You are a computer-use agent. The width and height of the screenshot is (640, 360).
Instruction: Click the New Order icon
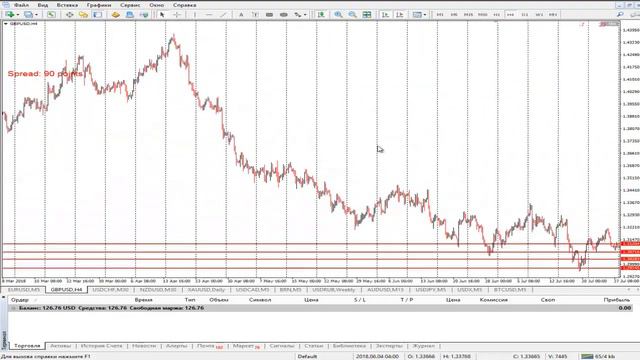(x=130, y=15)
